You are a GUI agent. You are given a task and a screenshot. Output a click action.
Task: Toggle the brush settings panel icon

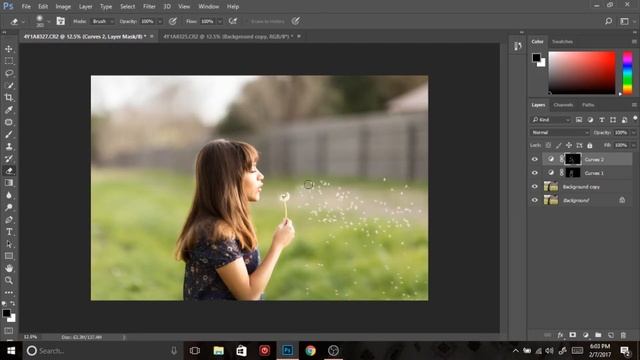coord(60,21)
